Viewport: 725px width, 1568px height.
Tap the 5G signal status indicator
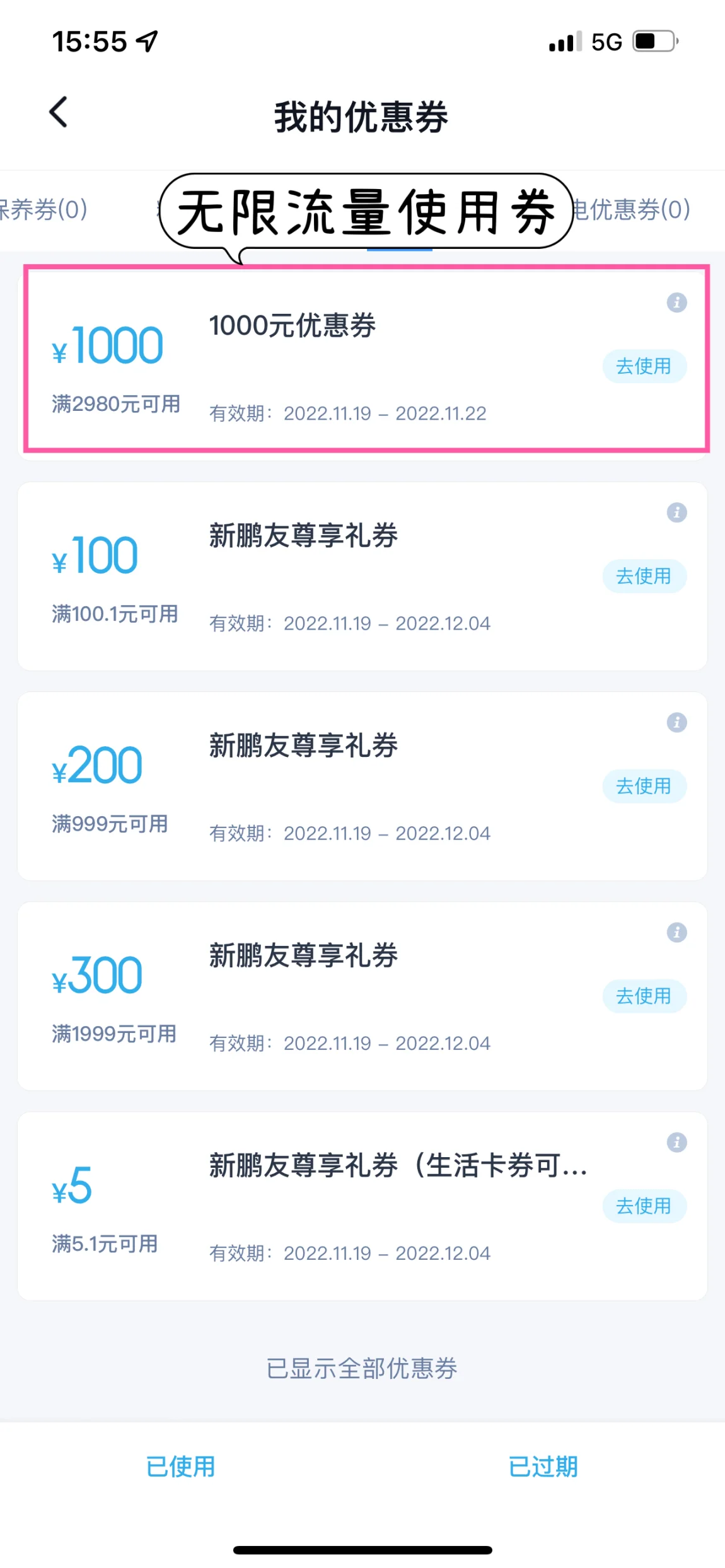click(x=606, y=42)
